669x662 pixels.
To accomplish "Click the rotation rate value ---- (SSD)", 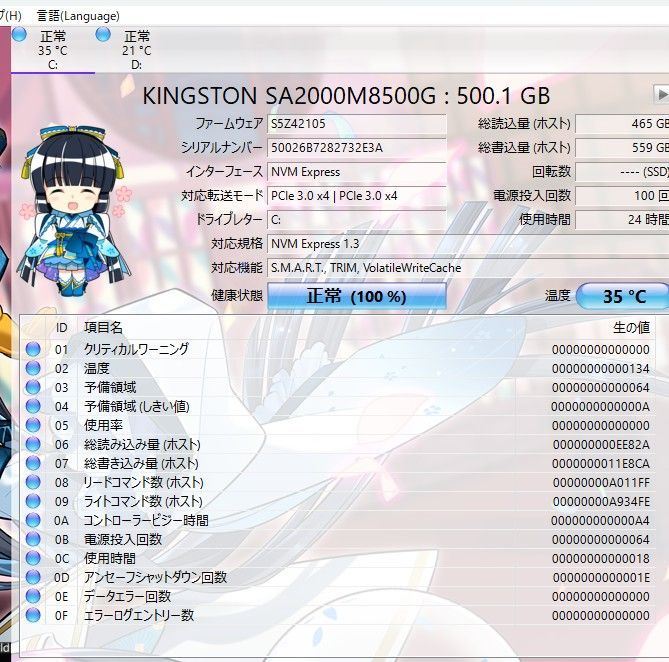I will (622, 172).
